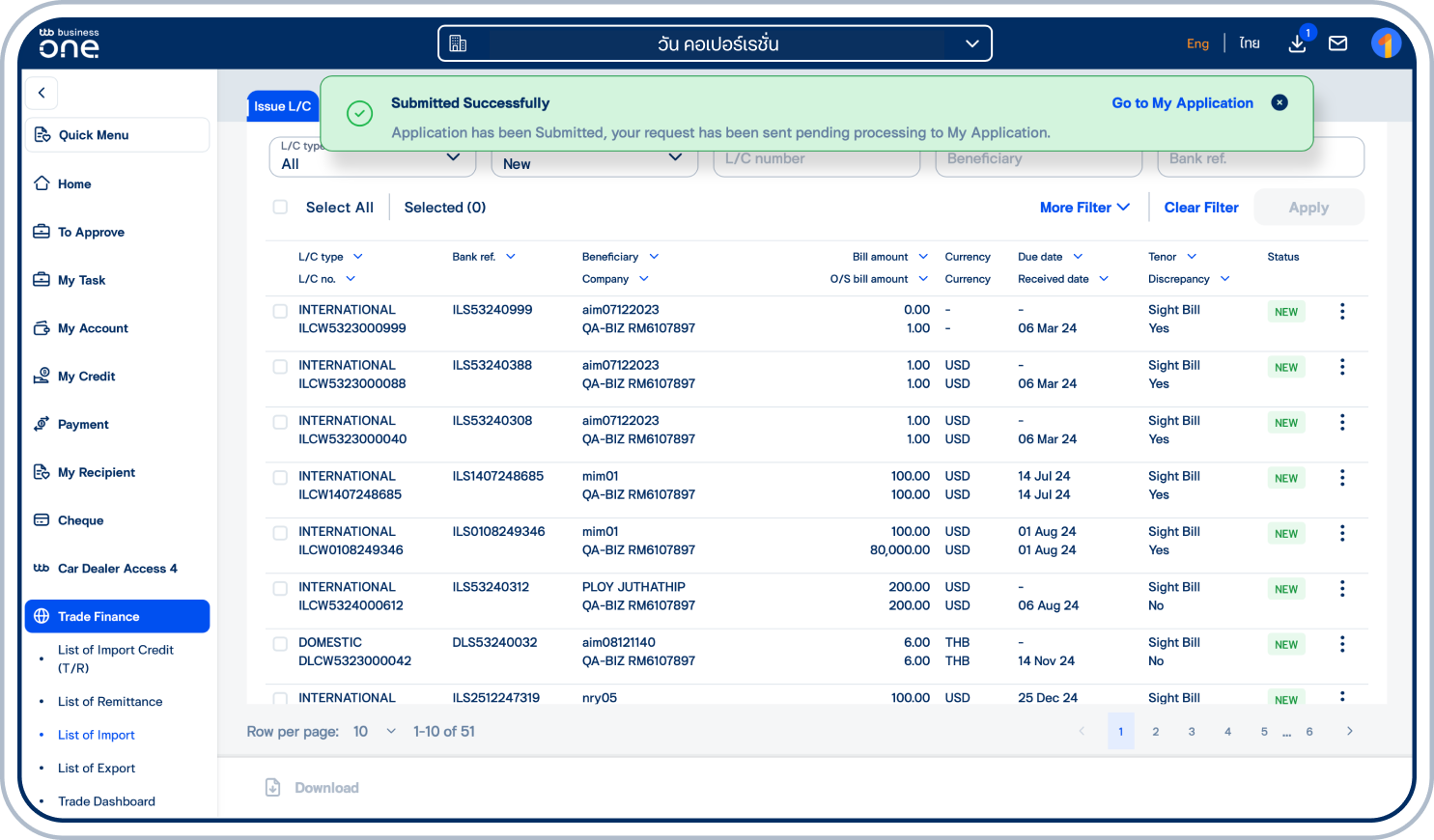This screenshot has height=840, width=1434.
Task: Go to next page using arrow
Action: [x=1349, y=731]
